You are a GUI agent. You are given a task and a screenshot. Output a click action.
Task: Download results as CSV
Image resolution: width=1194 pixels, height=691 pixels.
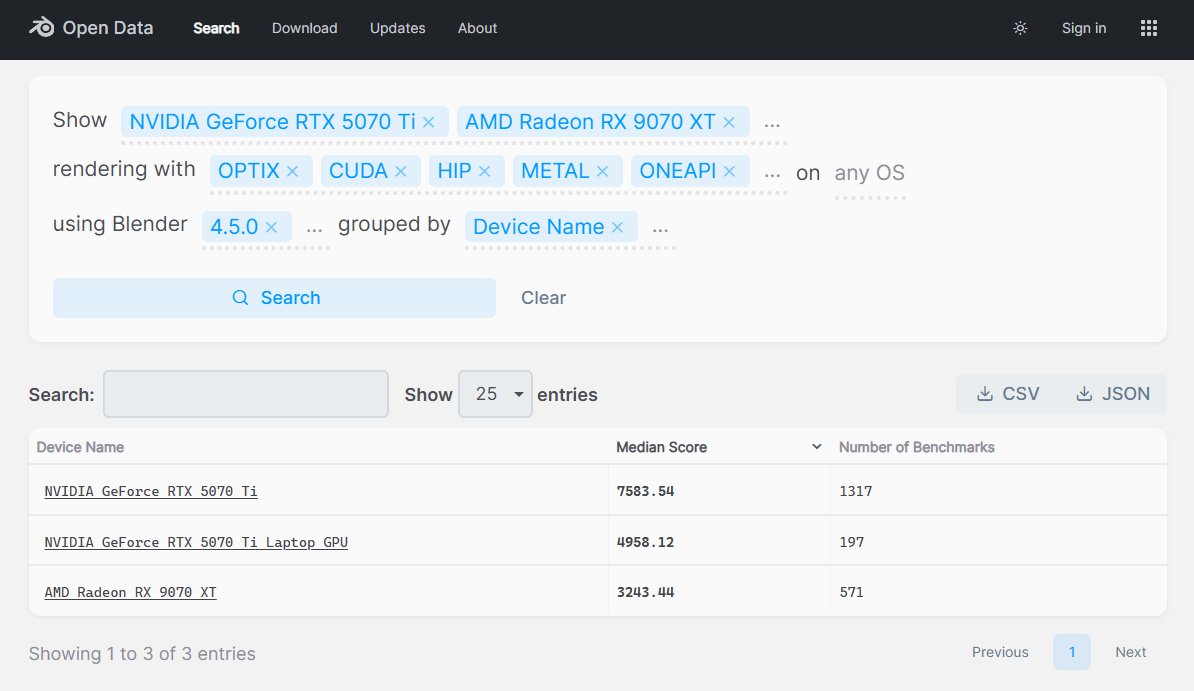pyautogui.click(x=1007, y=394)
